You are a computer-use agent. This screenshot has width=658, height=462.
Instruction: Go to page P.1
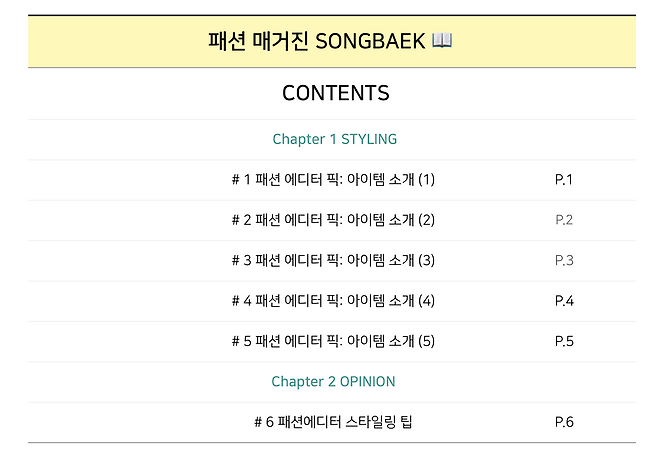click(564, 180)
